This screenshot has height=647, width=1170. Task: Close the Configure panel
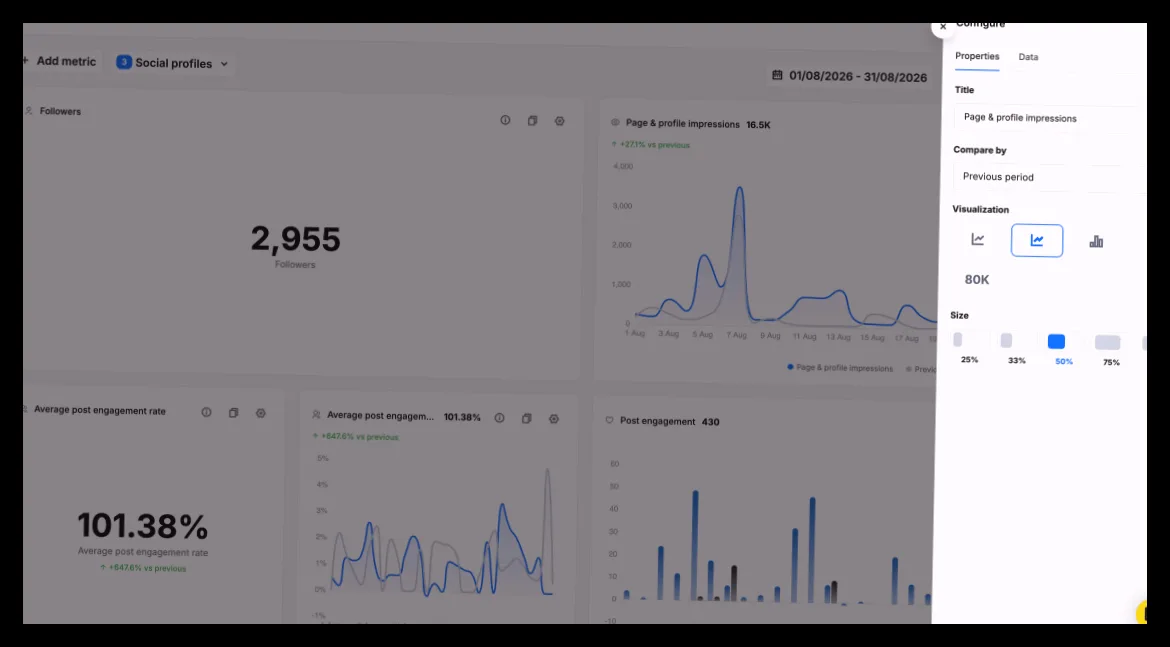[x=943, y=27]
